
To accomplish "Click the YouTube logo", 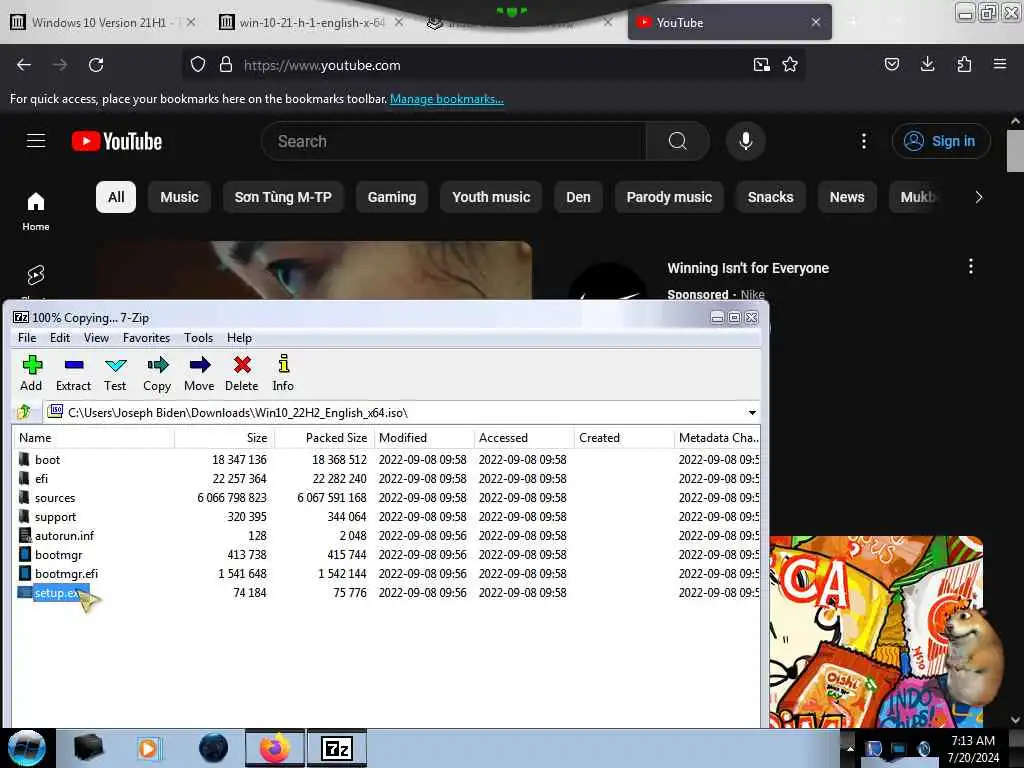I will [x=117, y=141].
